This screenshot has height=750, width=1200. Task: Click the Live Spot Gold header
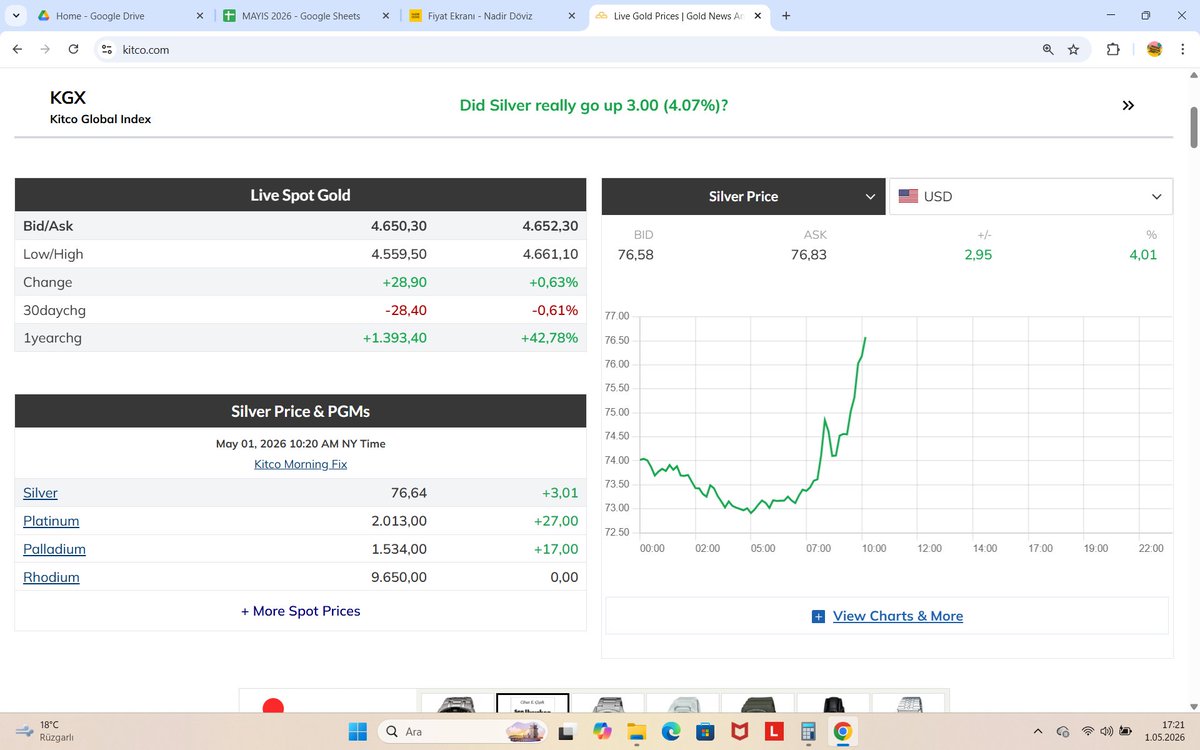coord(300,195)
